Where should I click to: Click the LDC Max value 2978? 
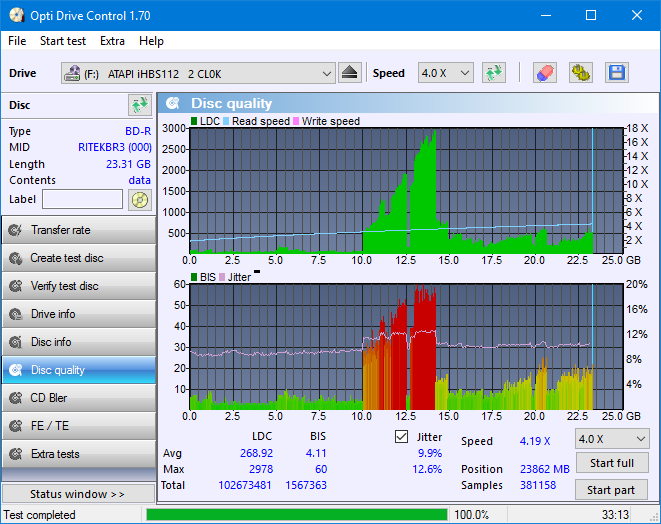(x=261, y=469)
